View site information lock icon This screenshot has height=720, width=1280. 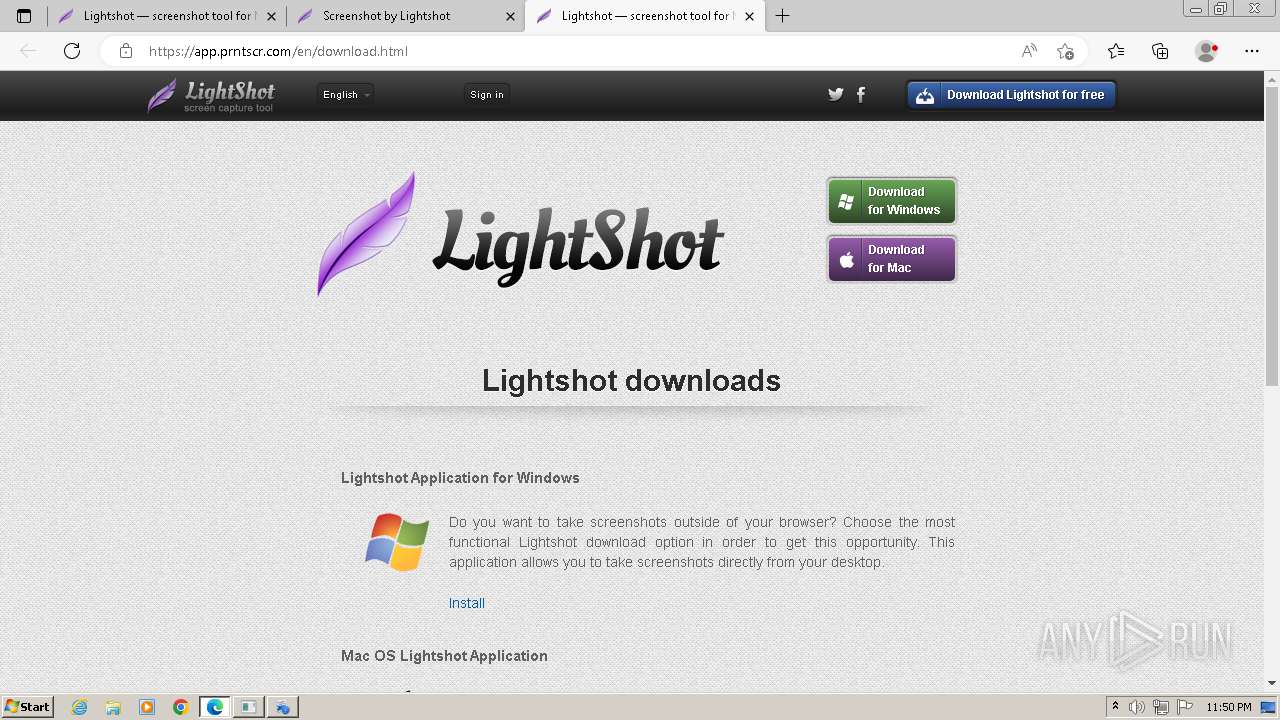coord(126,51)
